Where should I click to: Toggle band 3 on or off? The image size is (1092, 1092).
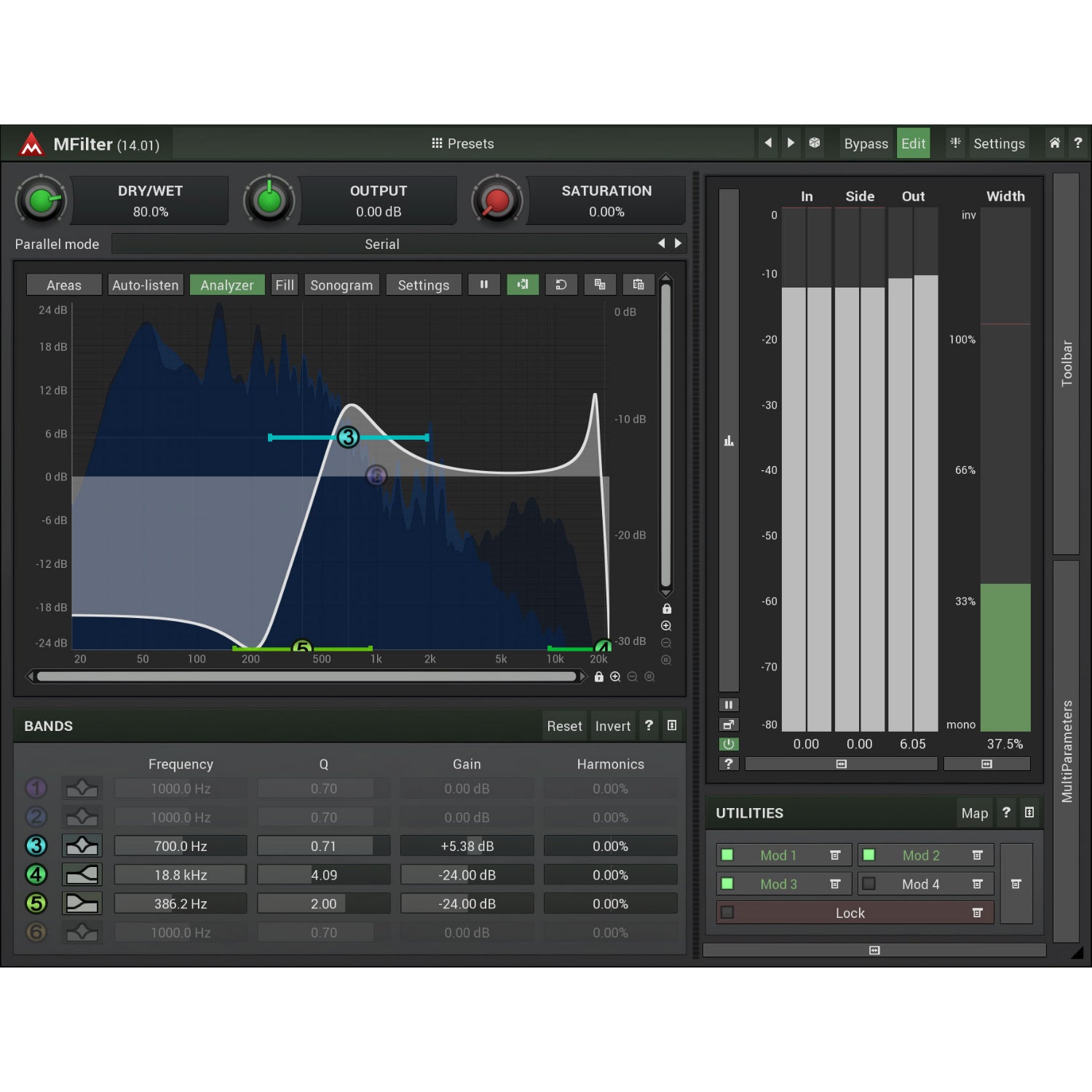(36, 846)
